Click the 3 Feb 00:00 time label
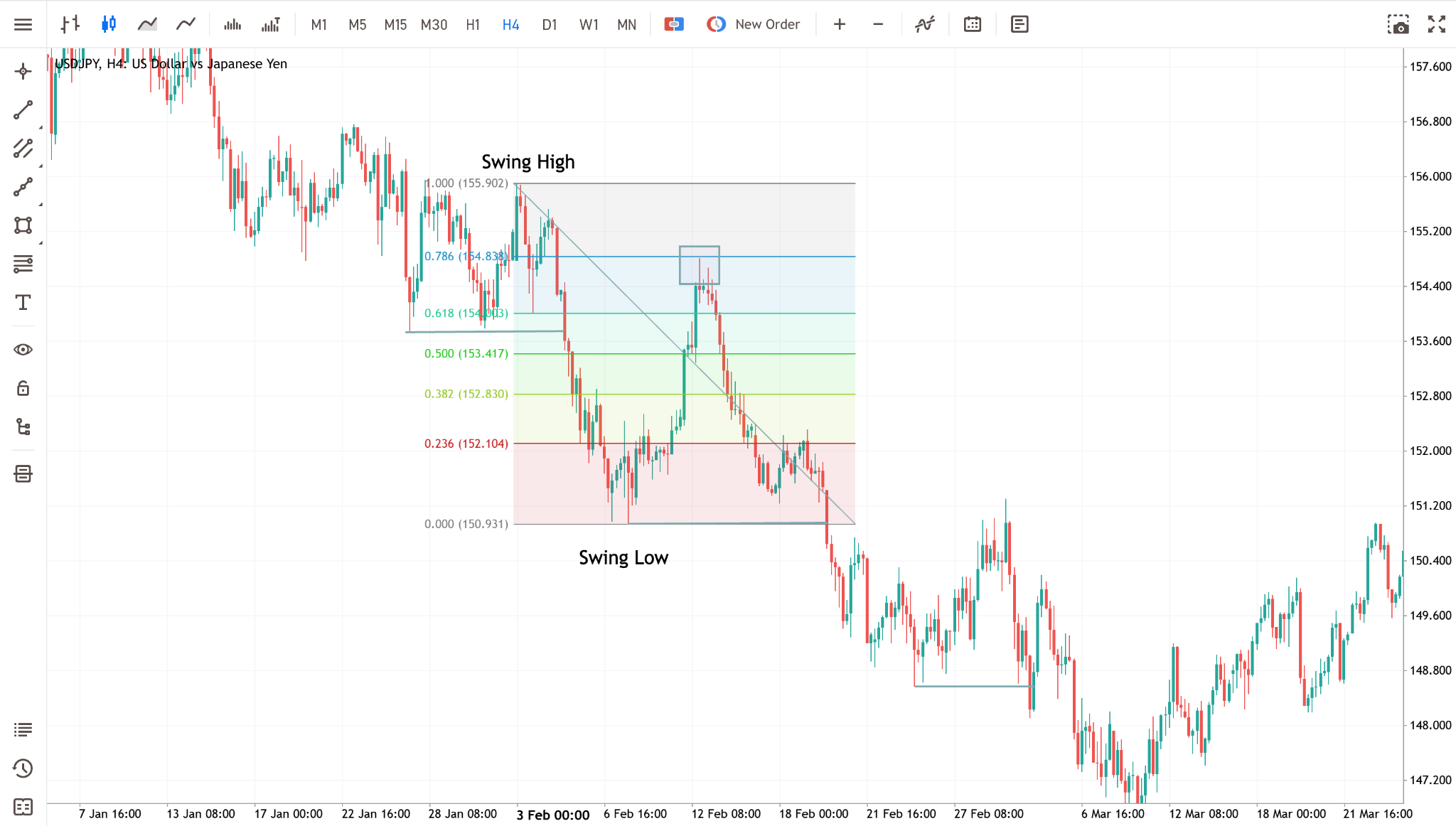 click(553, 815)
